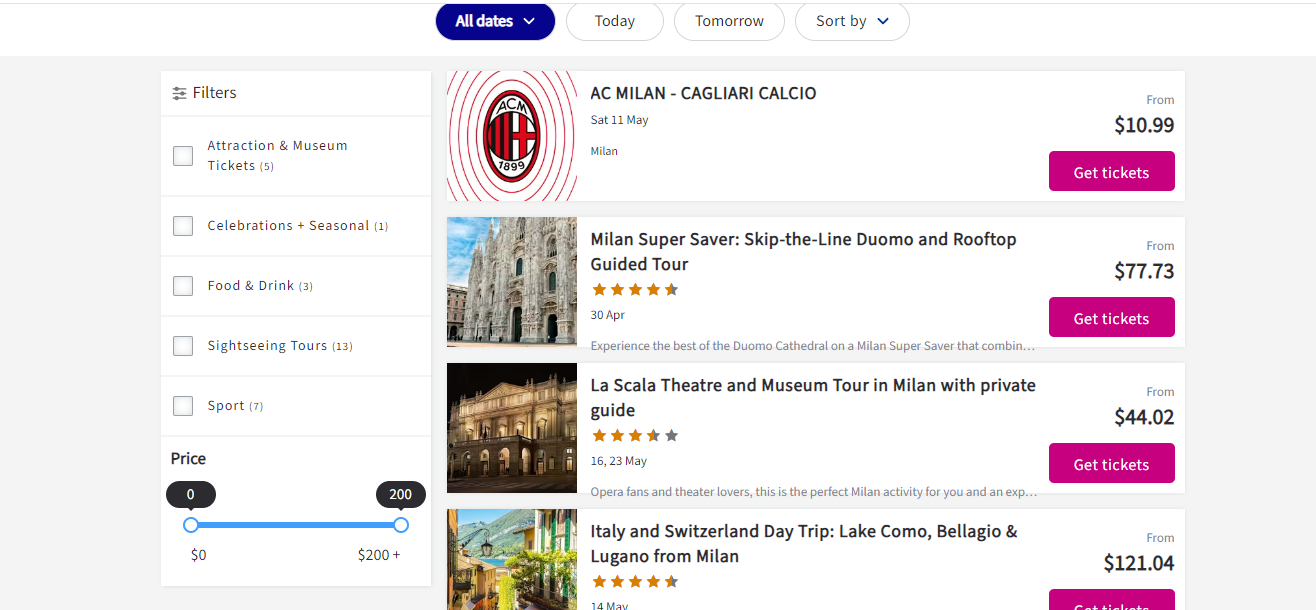Viewport: 1316px width, 610px height.
Task: Click star rating of La Scala Theatre tour
Action: (x=635, y=436)
